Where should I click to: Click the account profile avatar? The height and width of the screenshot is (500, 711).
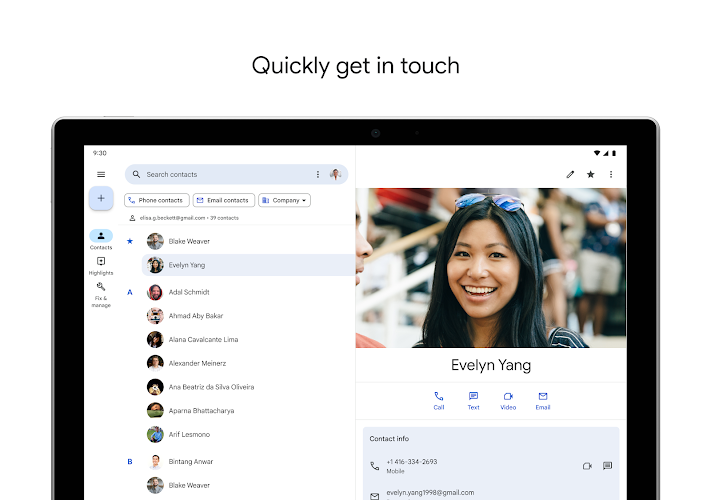tap(336, 174)
